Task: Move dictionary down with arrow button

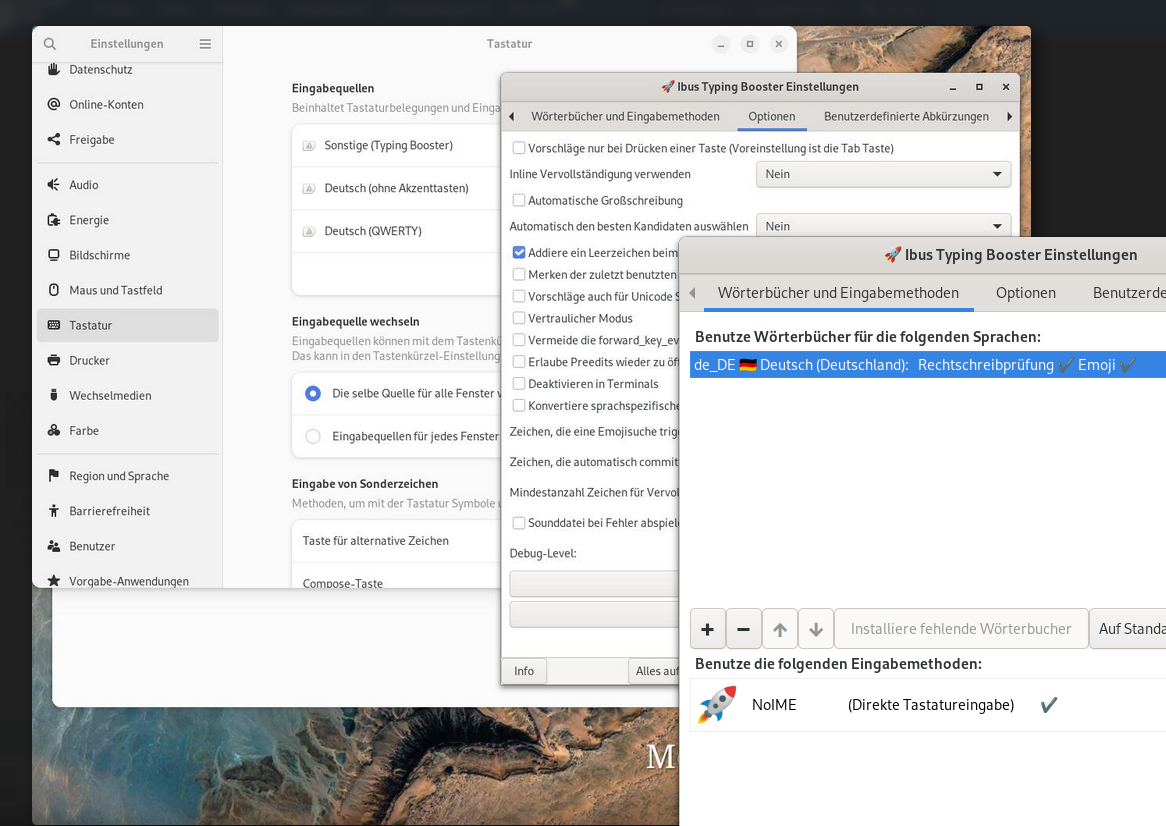Action: tap(816, 629)
